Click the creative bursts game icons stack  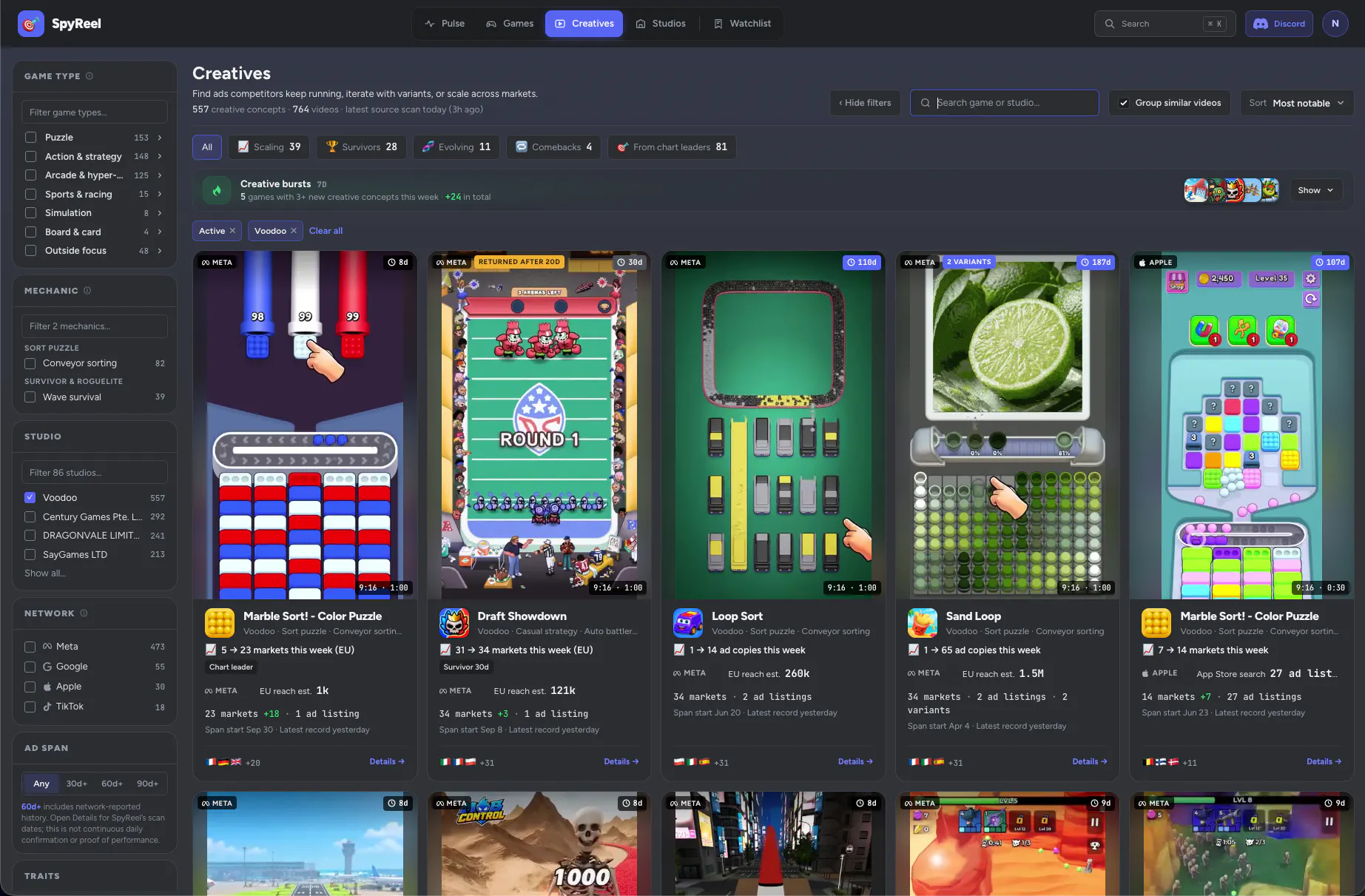(1231, 190)
